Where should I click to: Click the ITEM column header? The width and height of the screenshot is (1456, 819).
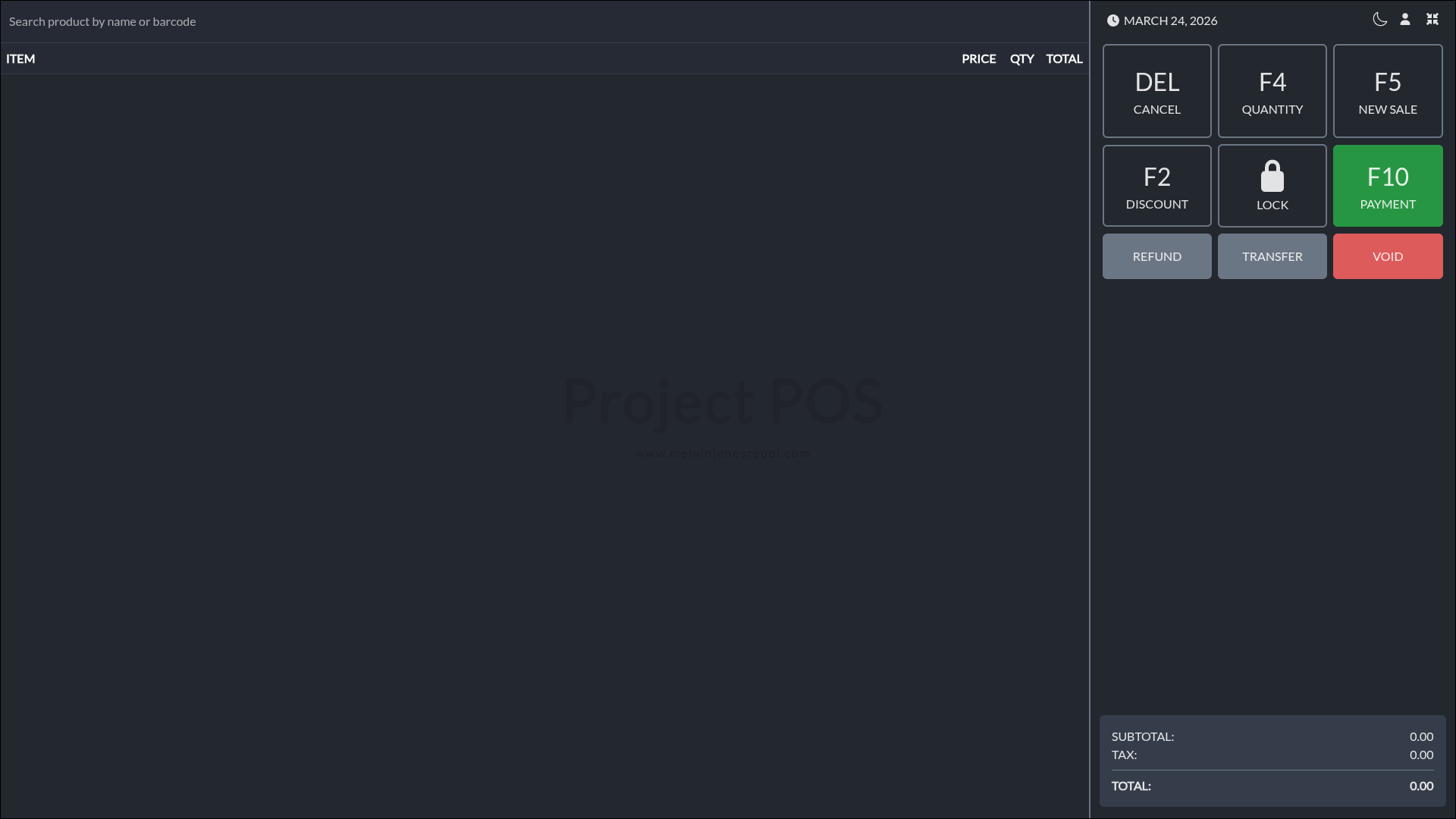(x=20, y=59)
